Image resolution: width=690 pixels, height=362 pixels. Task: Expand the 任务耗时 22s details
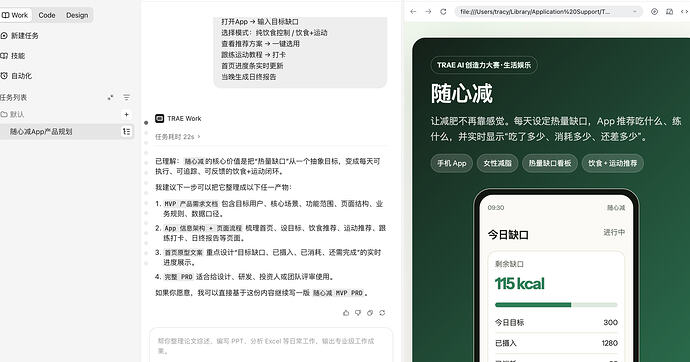point(178,137)
